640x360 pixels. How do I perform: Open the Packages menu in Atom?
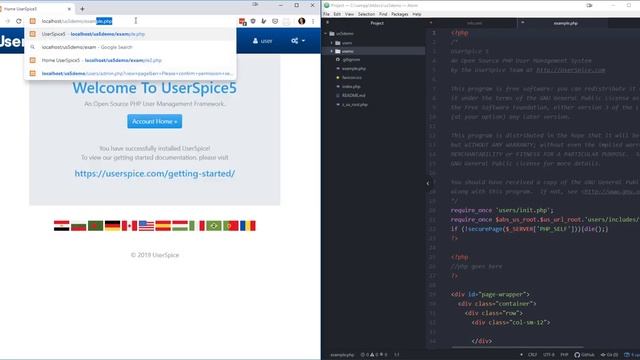pyautogui.click(x=400, y=14)
